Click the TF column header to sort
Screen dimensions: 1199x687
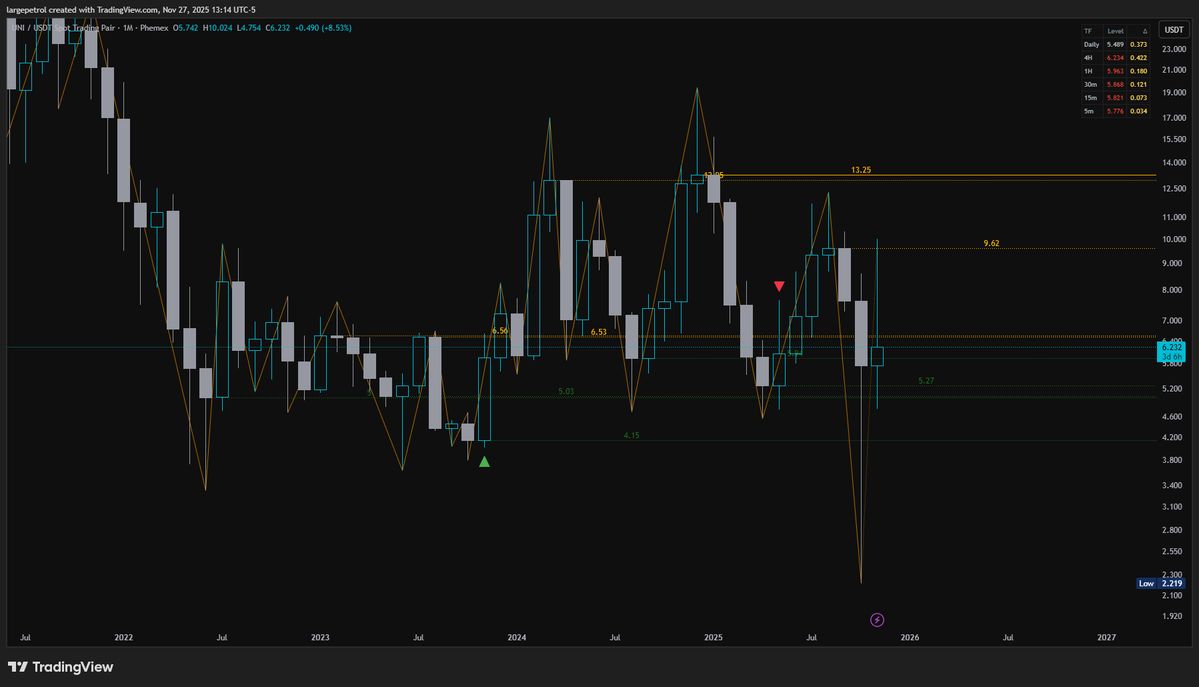[1090, 31]
